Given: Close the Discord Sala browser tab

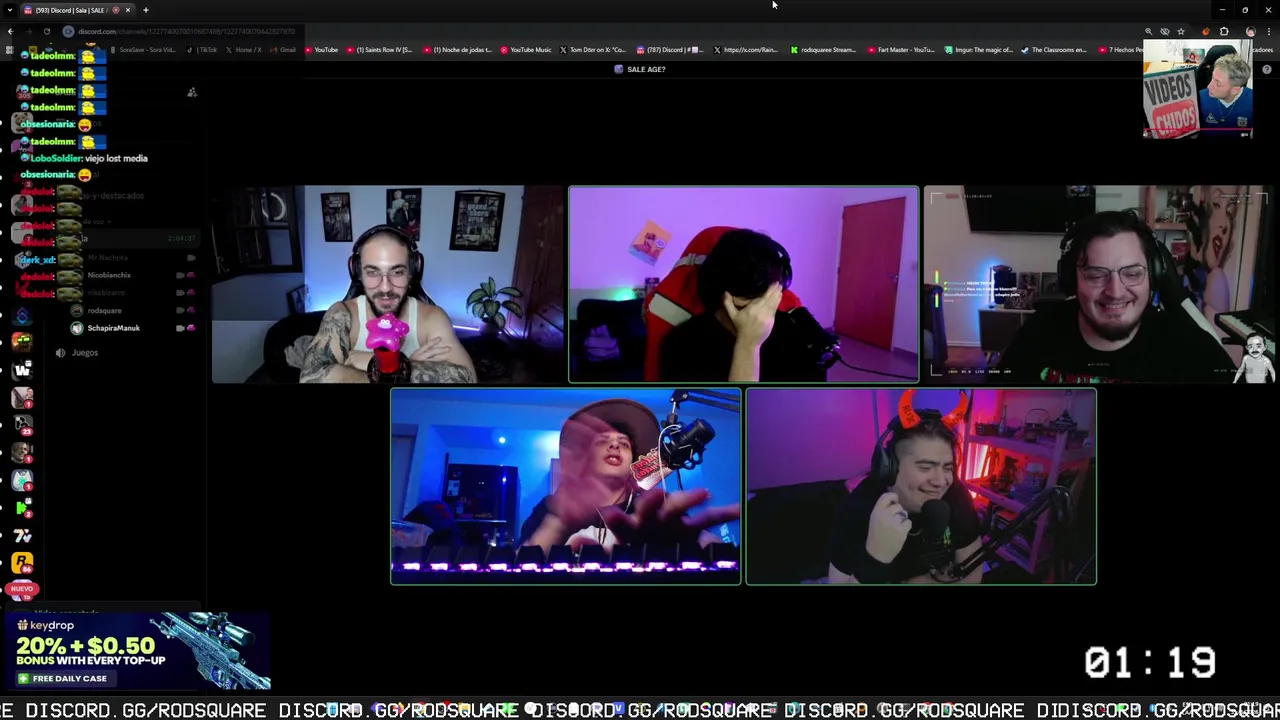Looking at the screenshot, I should [x=128, y=10].
